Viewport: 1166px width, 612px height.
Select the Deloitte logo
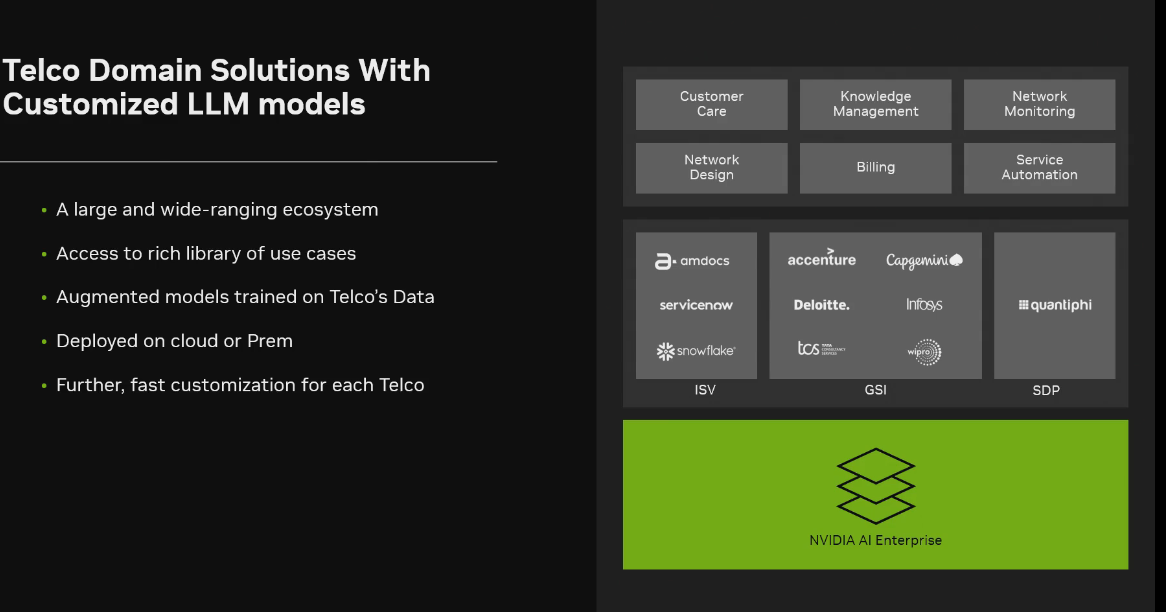(x=822, y=305)
